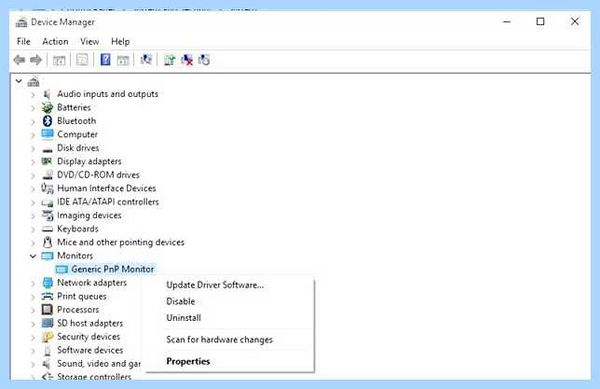Click the Imaging devices category icon

click(47, 215)
